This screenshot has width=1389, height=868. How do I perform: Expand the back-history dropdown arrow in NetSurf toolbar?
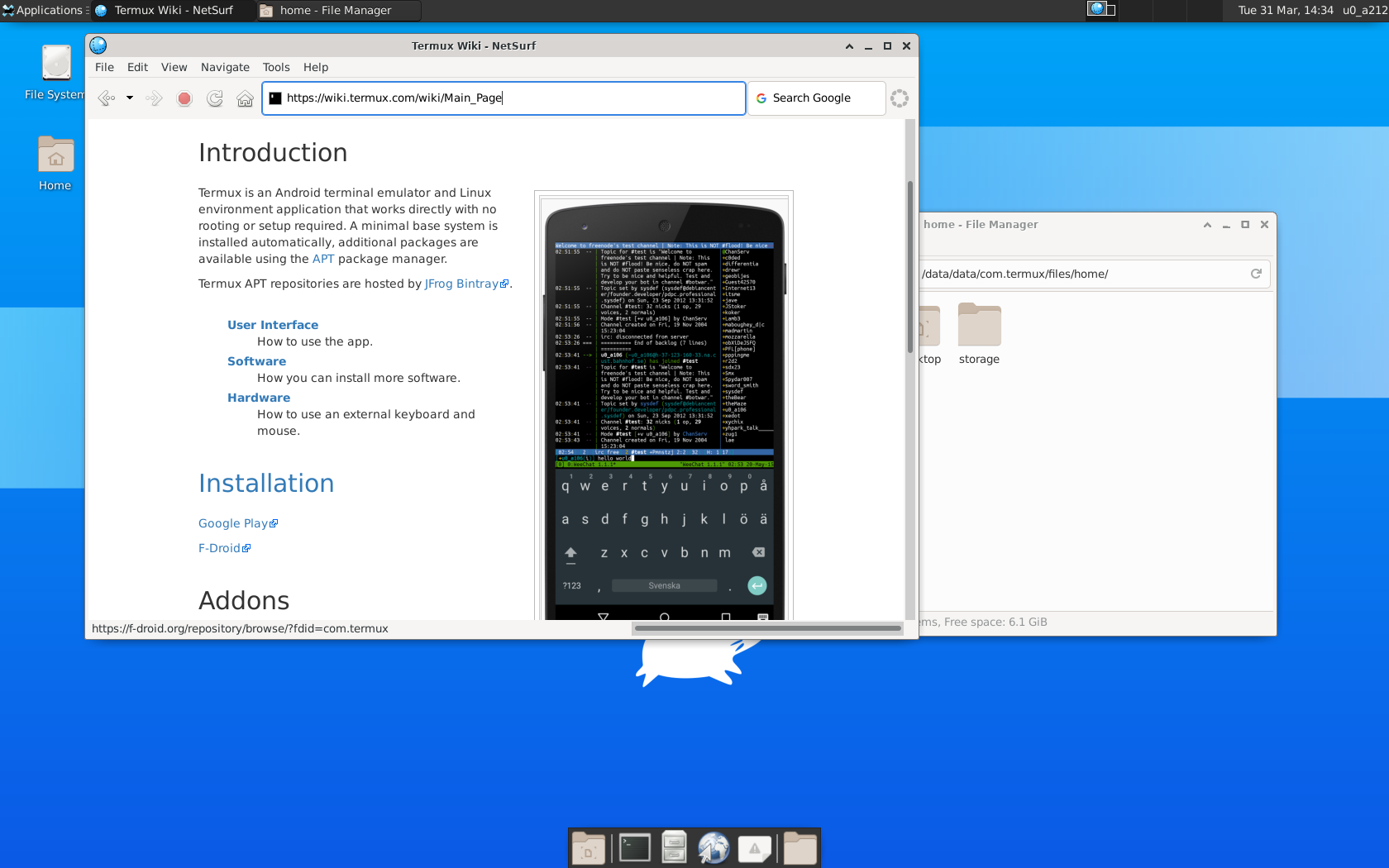[x=129, y=98]
